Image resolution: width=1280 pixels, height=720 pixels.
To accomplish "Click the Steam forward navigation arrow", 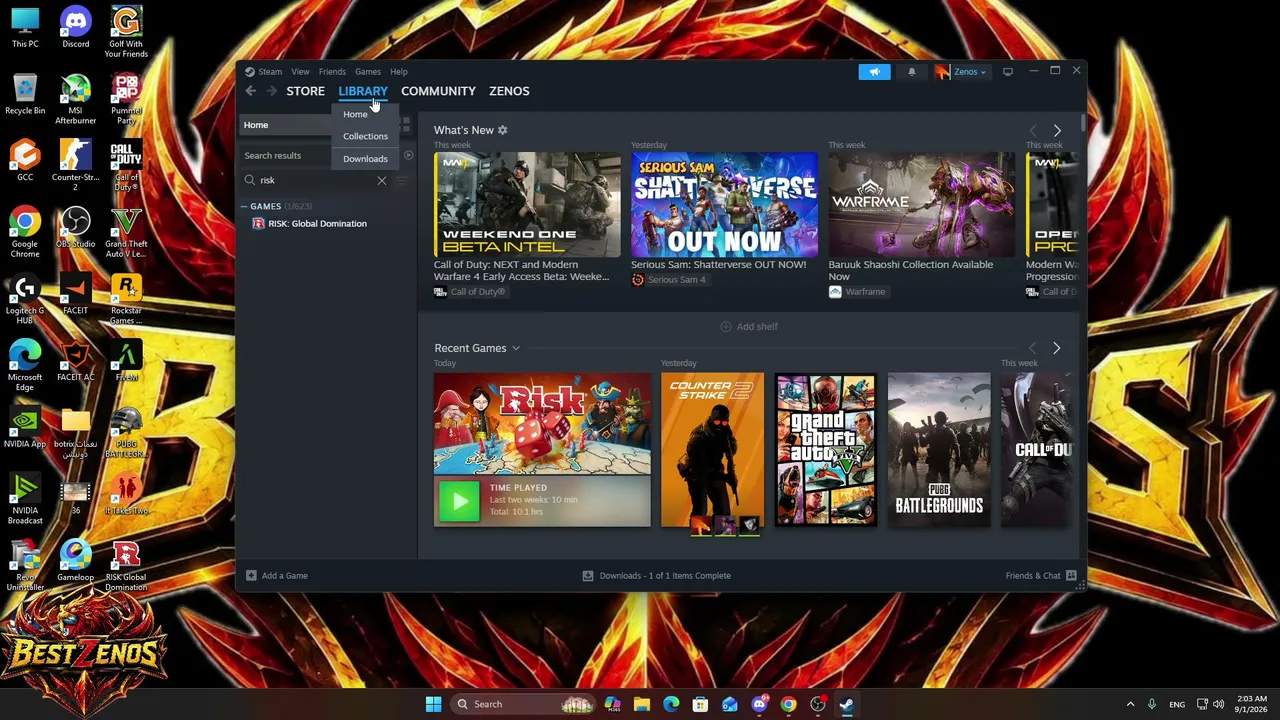I will click(x=271, y=91).
